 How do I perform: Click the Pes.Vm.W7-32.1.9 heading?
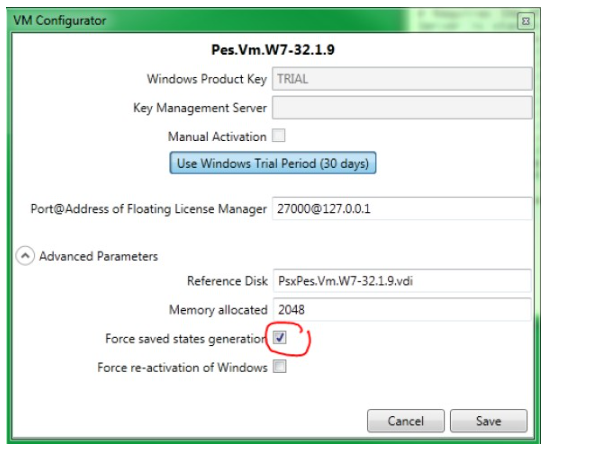273,50
